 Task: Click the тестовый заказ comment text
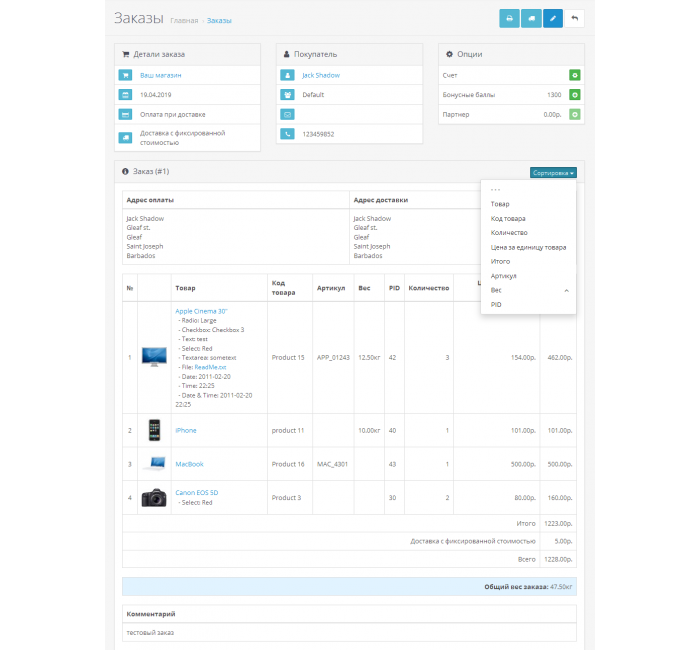(150, 633)
